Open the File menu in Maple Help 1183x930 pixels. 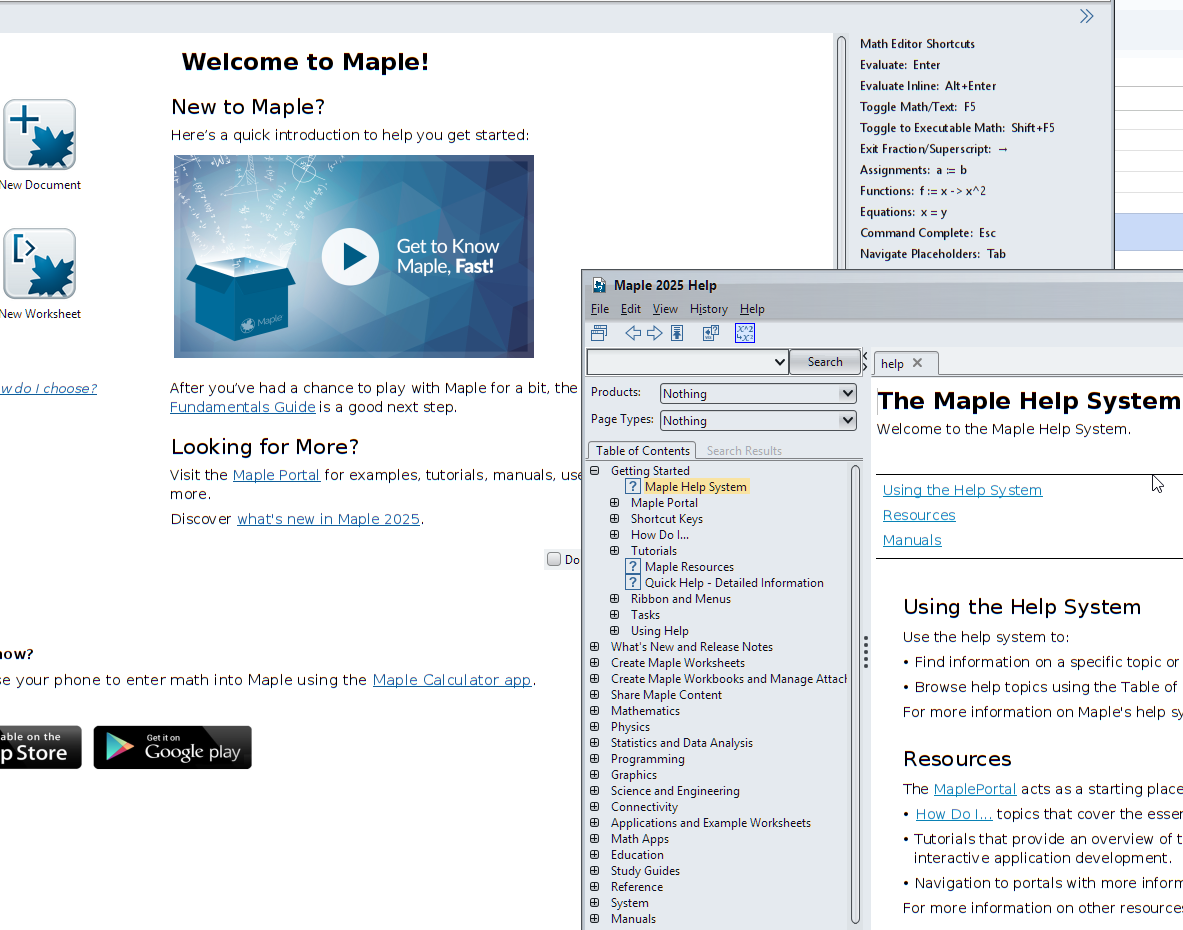click(600, 308)
